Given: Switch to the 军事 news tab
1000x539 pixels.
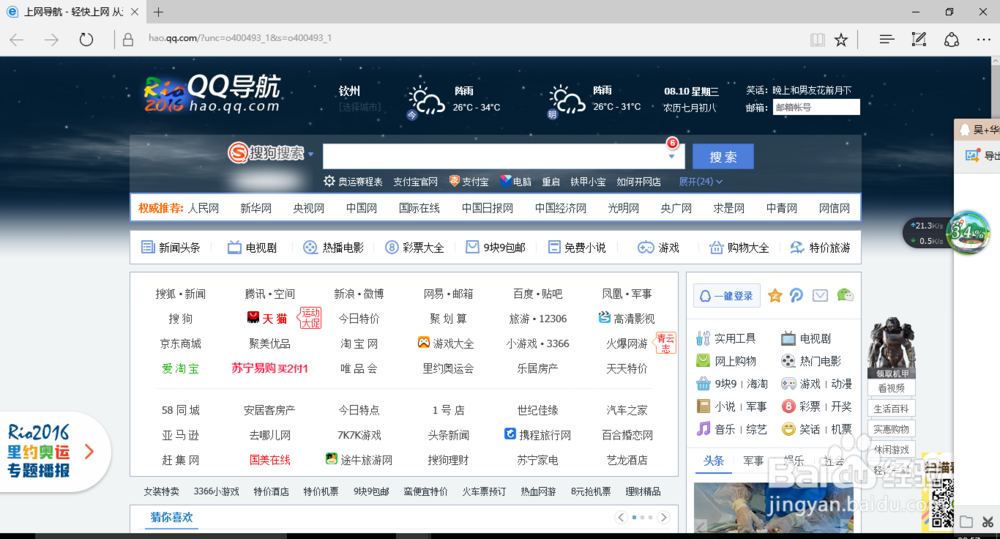Looking at the screenshot, I should (753, 461).
